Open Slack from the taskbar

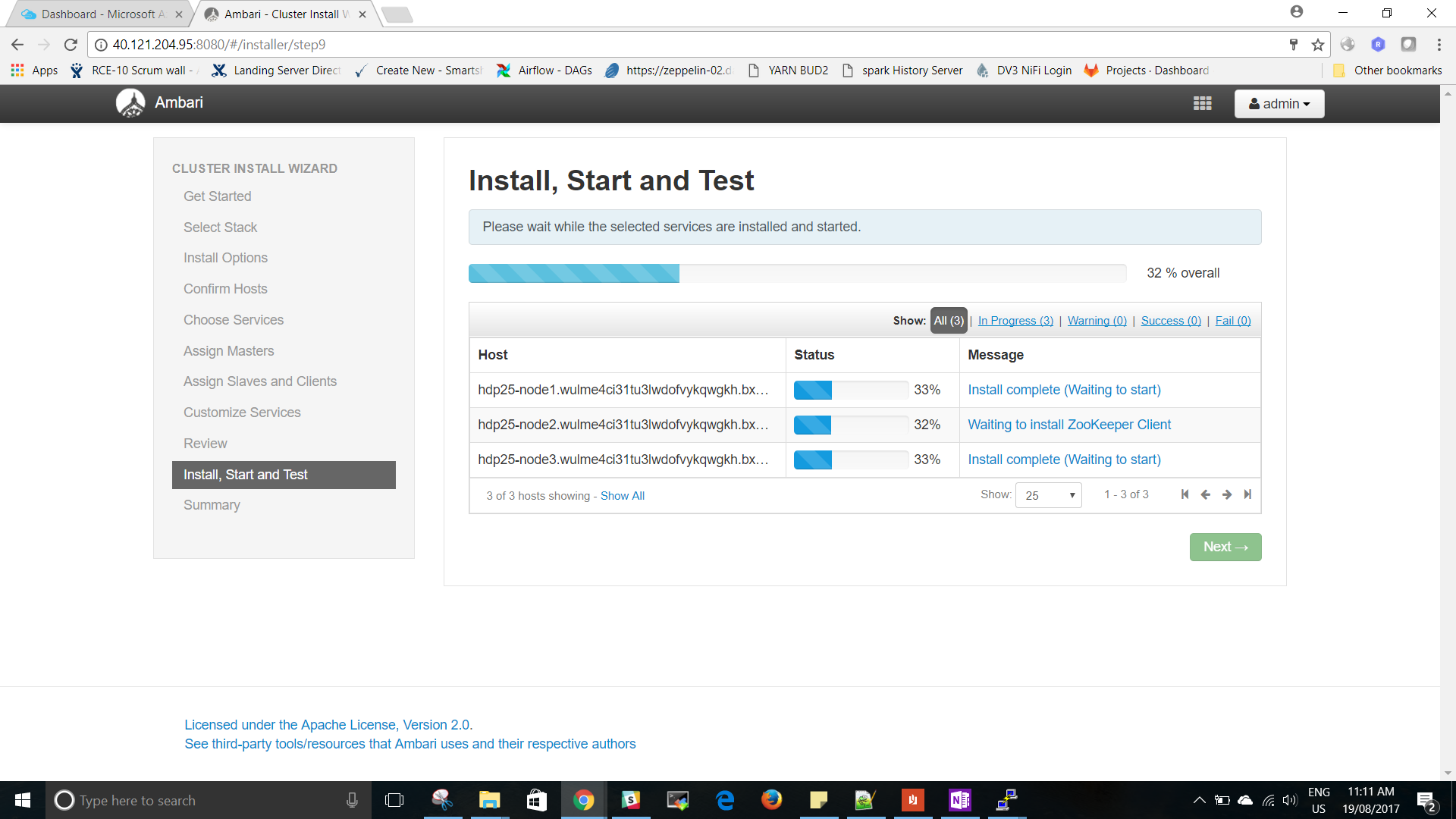pos(630,800)
